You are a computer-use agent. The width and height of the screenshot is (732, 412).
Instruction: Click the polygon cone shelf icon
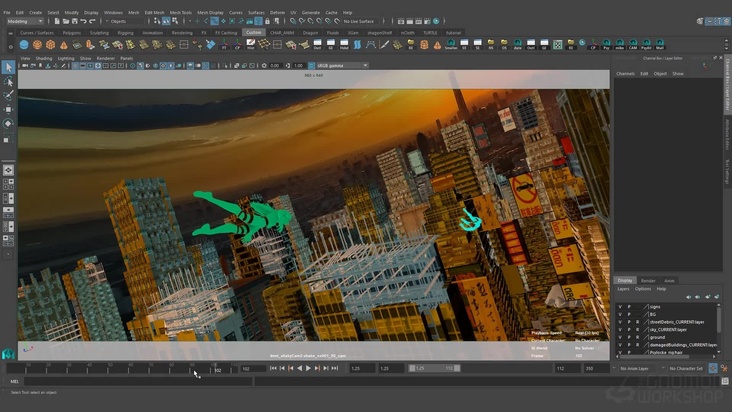click(64, 45)
